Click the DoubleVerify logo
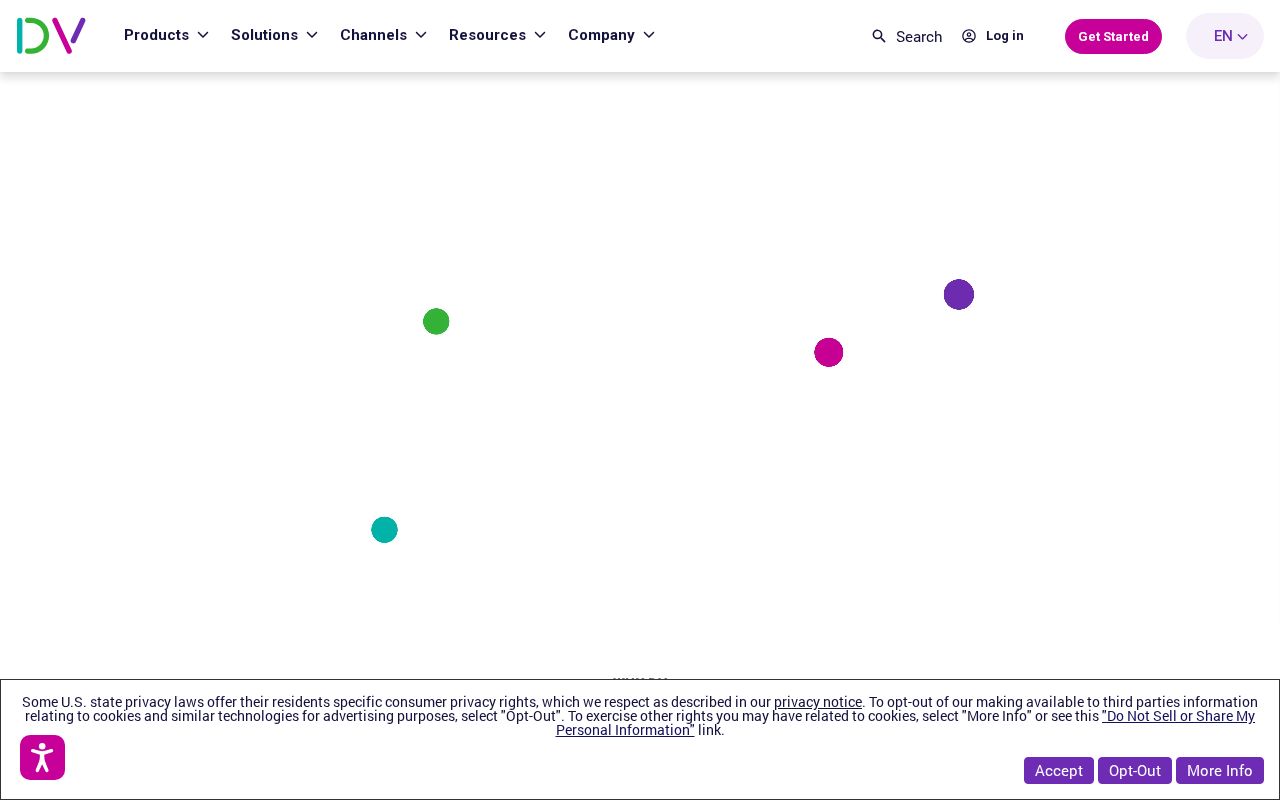Image resolution: width=1280 pixels, height=800 pixels. click(51, 36)
